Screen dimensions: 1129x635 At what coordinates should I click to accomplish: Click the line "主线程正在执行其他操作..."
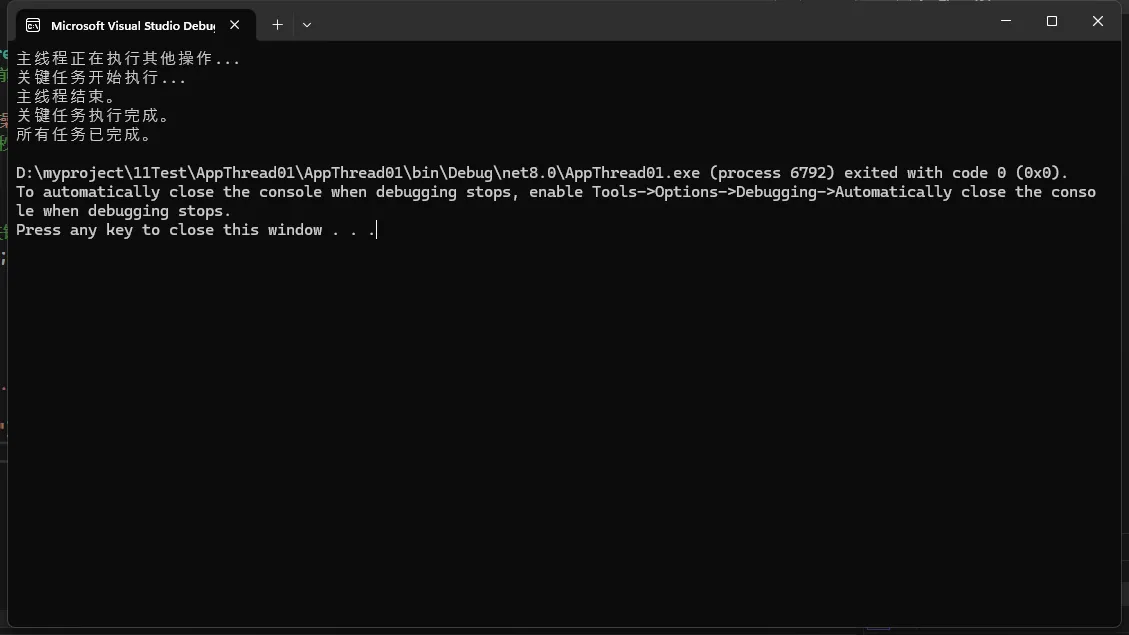[x=128, y=59]
